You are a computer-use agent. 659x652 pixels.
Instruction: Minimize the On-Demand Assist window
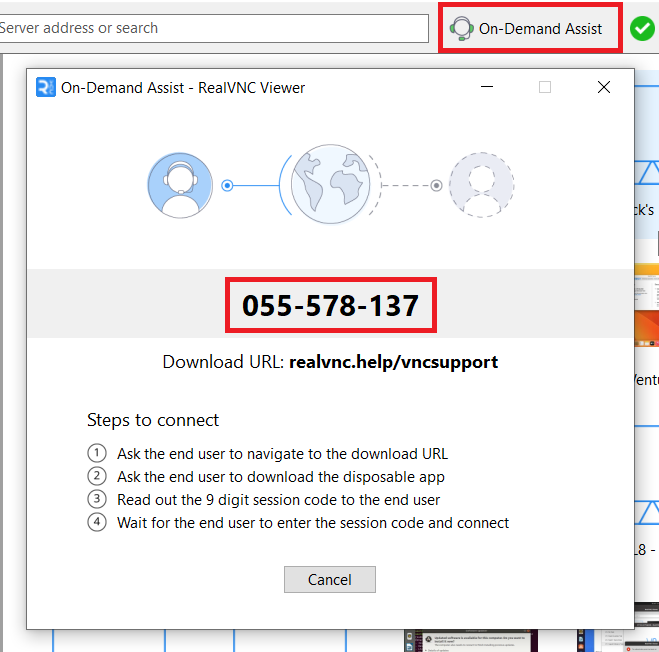[x=486, y=87]
